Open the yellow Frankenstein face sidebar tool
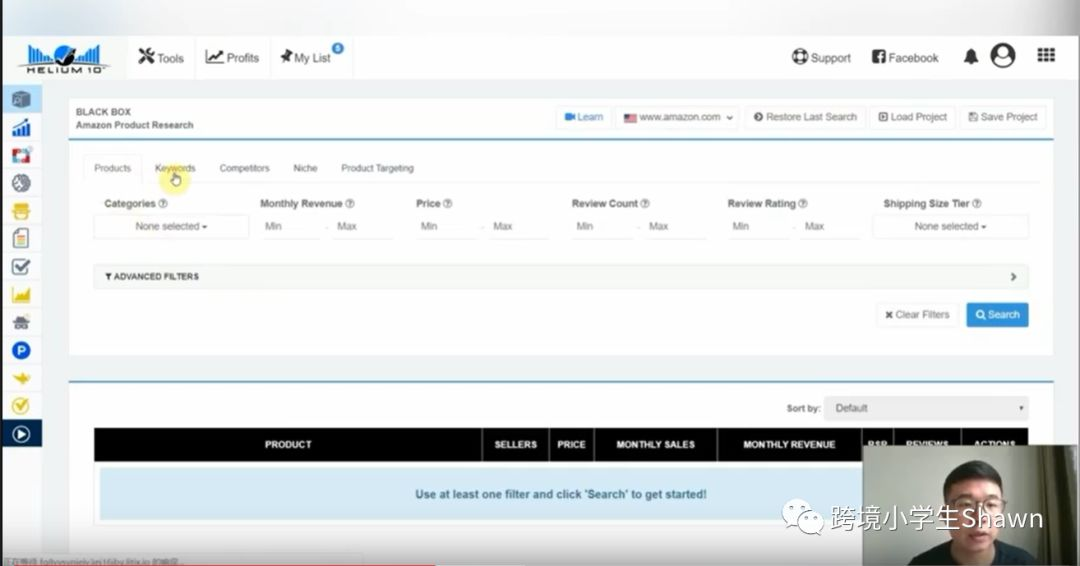Viewport: 1080px width, 566px height. point(21,211)
